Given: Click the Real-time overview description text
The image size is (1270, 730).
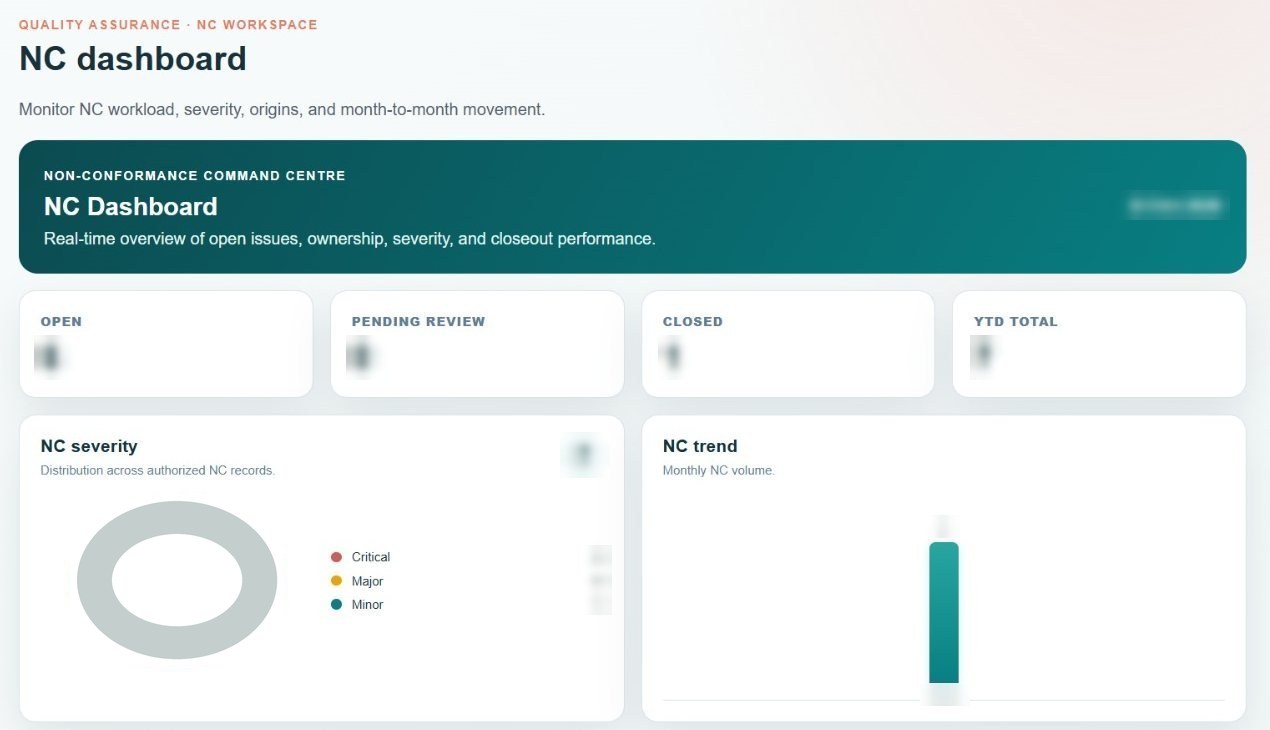Looking at the screenshot, I should [350, 240].
